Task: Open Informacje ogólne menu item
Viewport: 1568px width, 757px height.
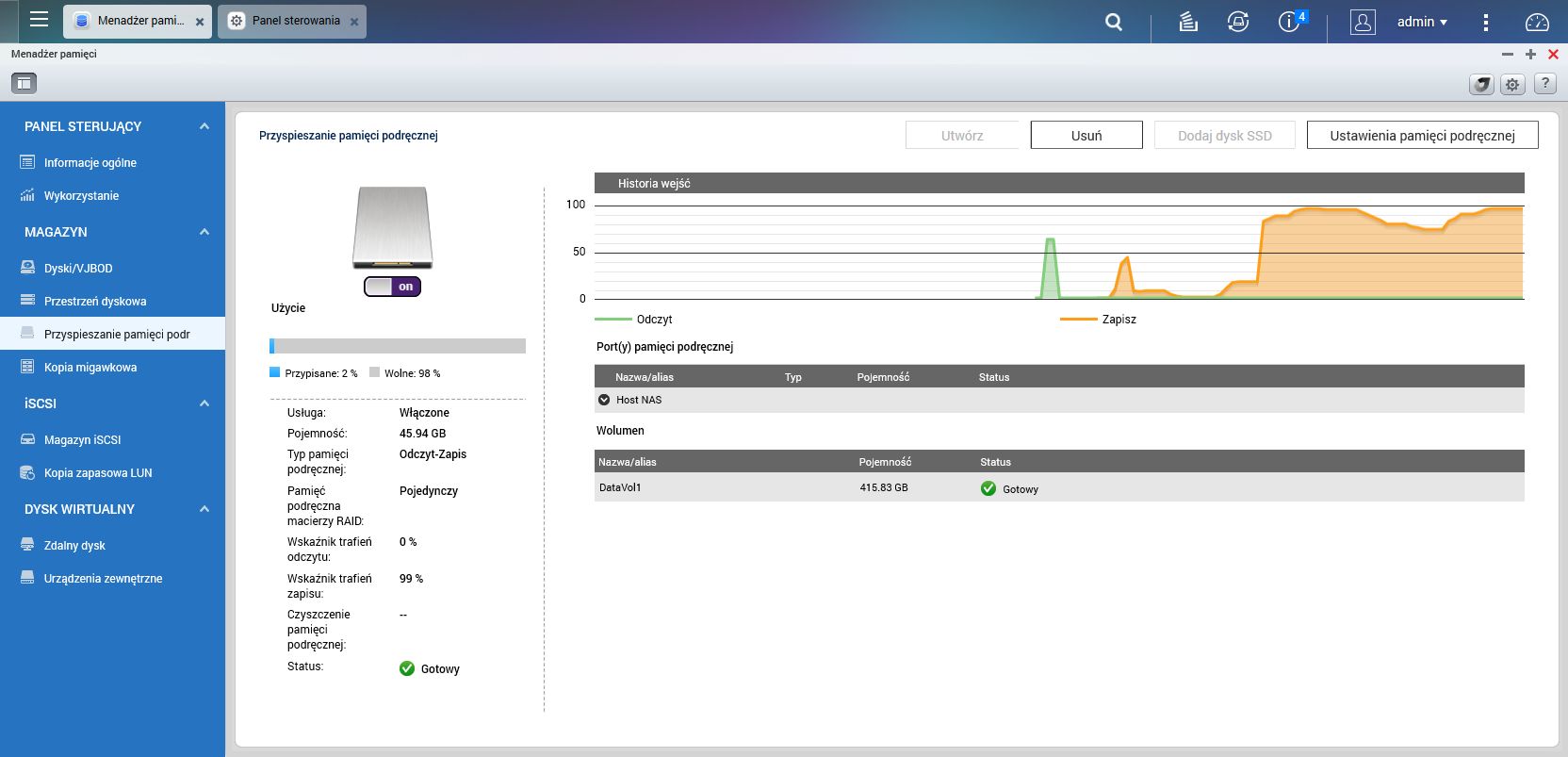Action: [x=113, y=162]
